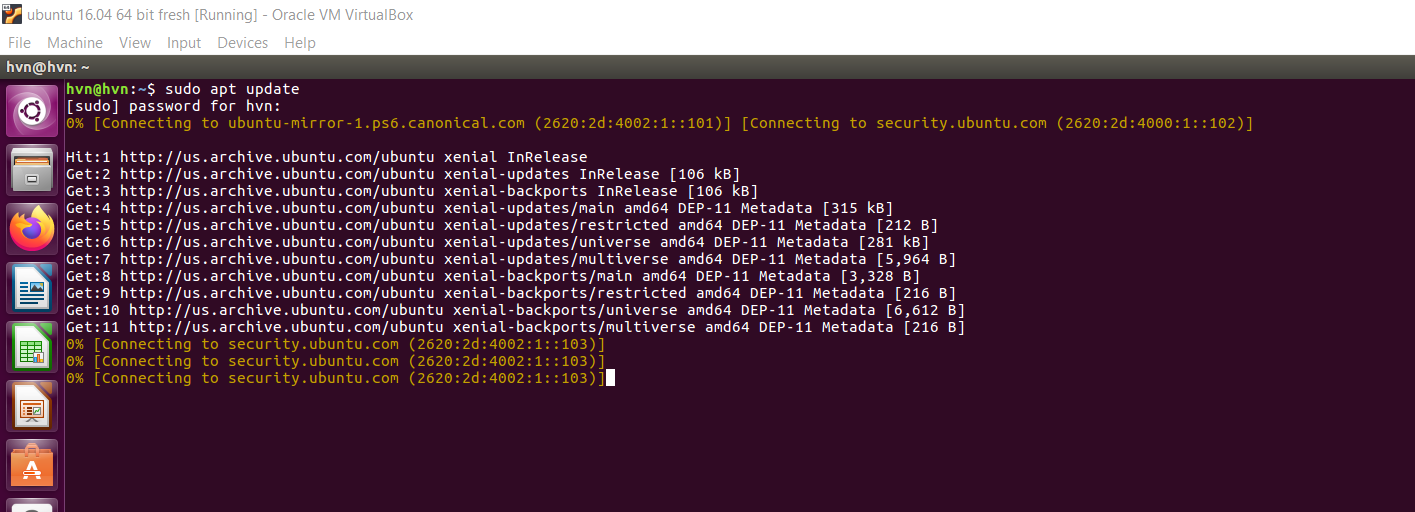Click the hvn@hvn terminal title bar
The height and width of the screenshot is (512, 1415).
[x=707, y=67]
